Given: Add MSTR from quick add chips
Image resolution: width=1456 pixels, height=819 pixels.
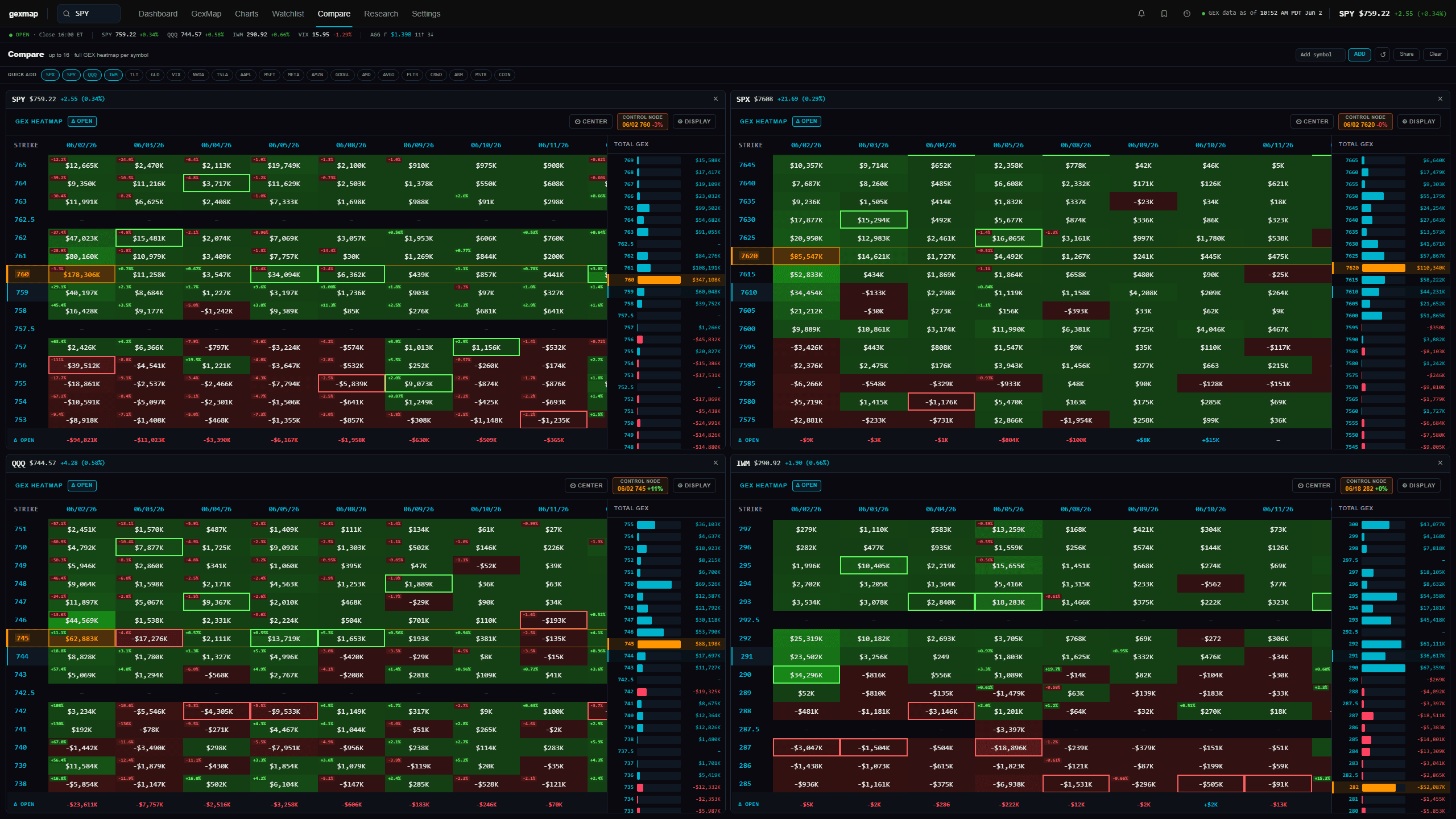Looking at the screenshot, I should tap(481, 75).
